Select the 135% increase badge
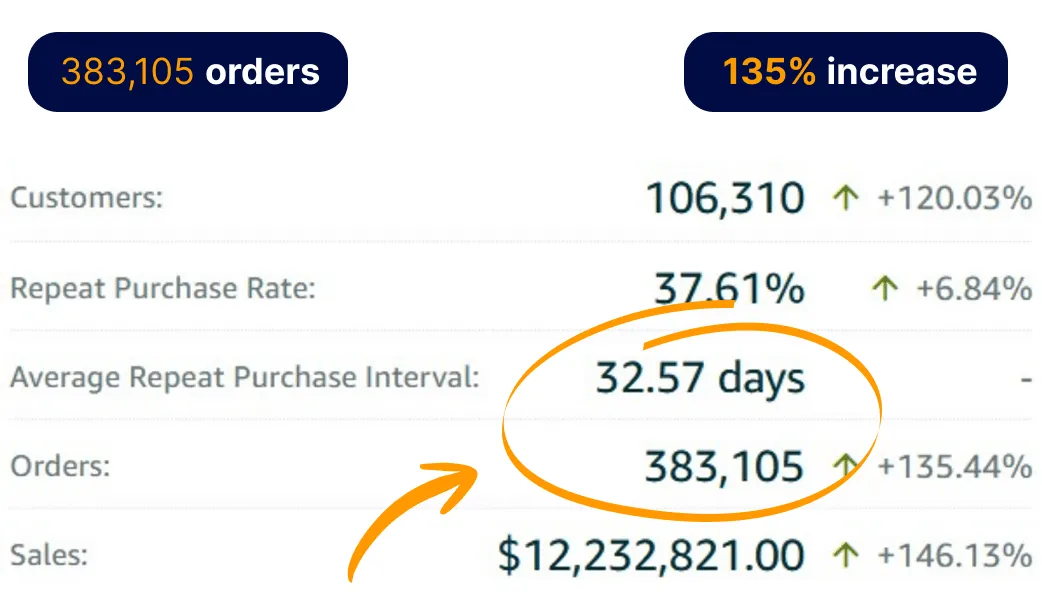 pyautogui.click(x=845, y=72)
